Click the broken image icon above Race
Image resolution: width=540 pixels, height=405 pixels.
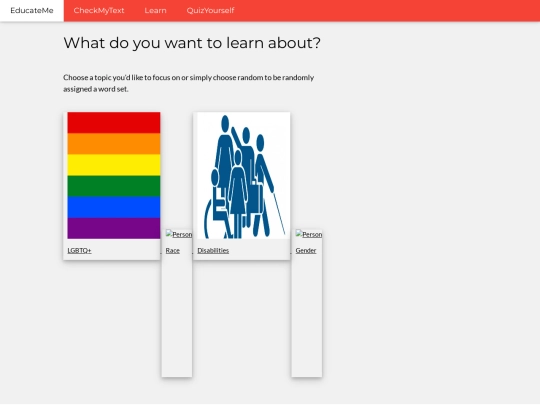(179, 234)
